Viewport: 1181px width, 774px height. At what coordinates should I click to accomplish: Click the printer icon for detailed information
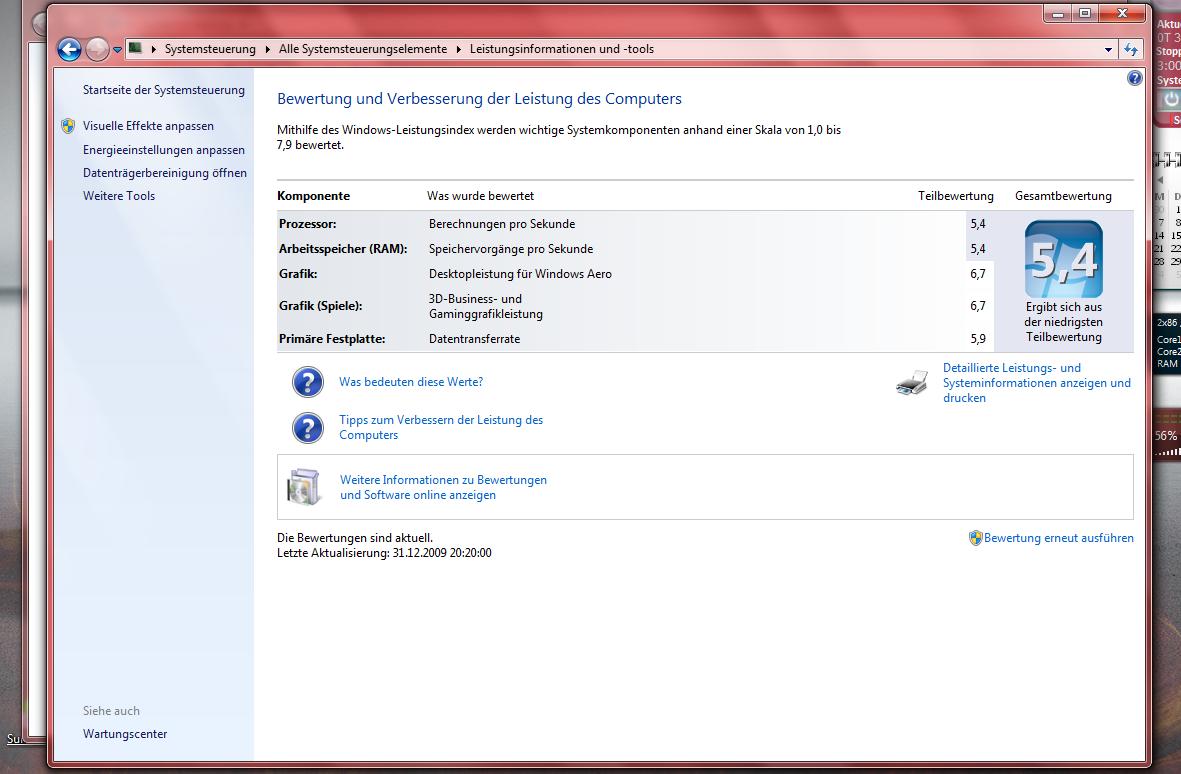(912, 382)
